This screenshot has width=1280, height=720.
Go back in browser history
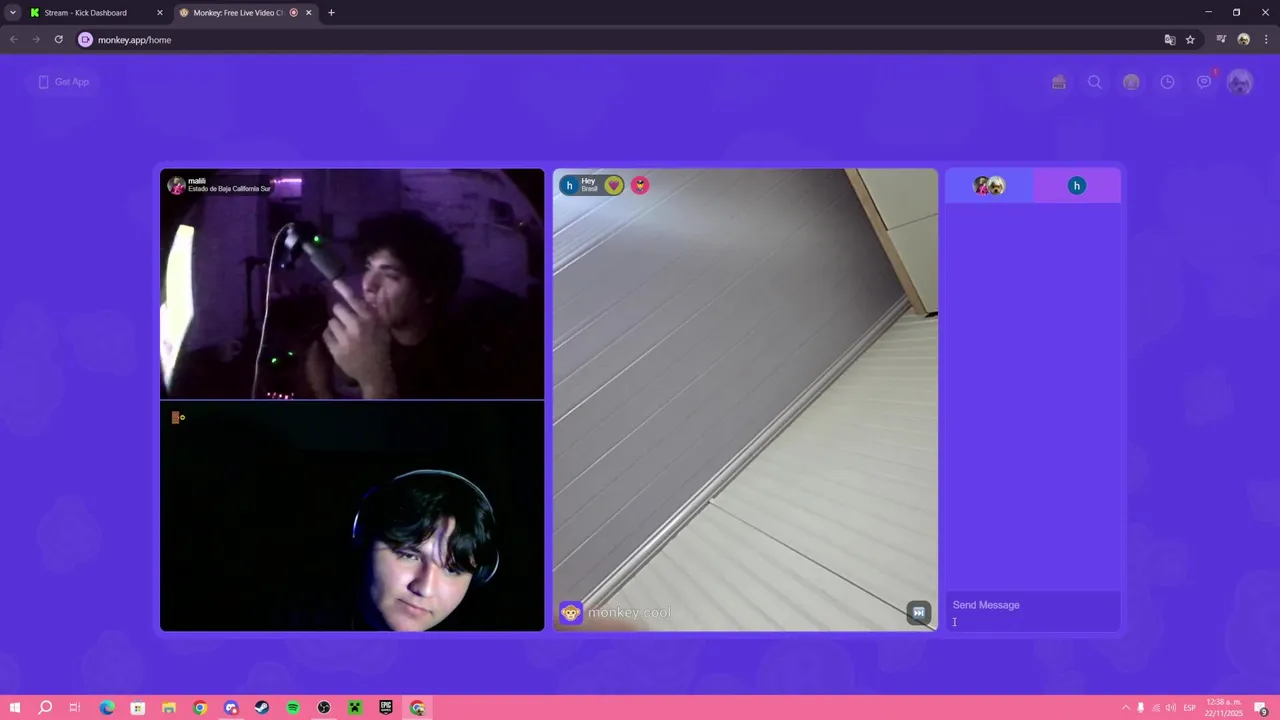pos(14,40)
